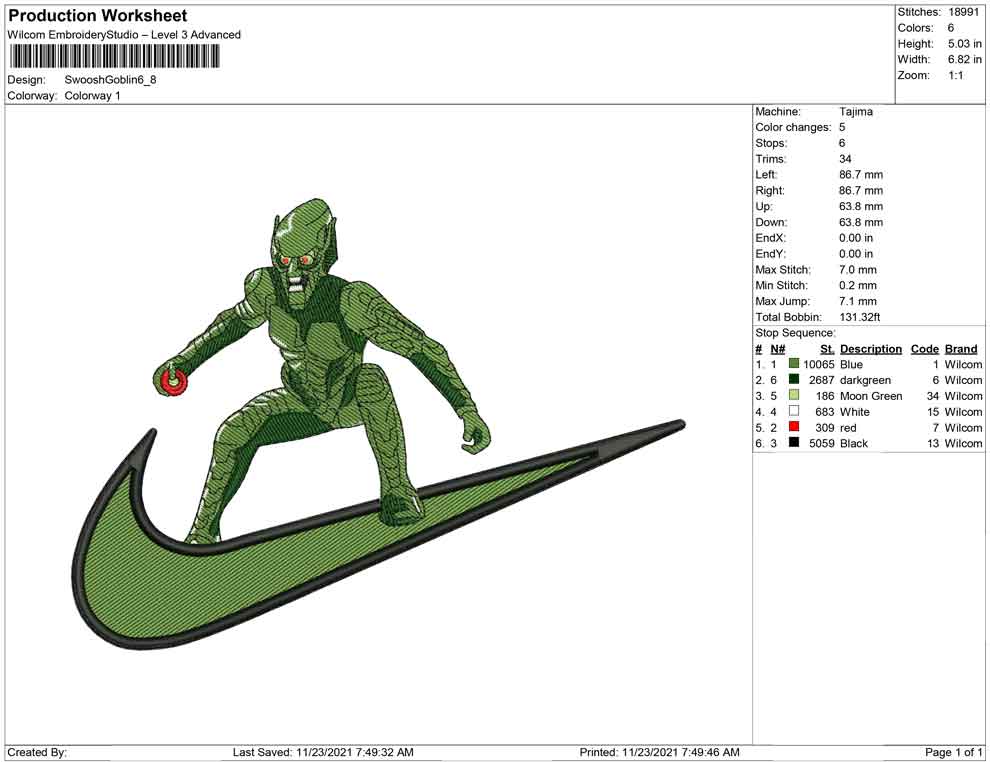The image size is (990, 762).
Task: Click the Machine value 'Tajima'
Action: [856, 112]
